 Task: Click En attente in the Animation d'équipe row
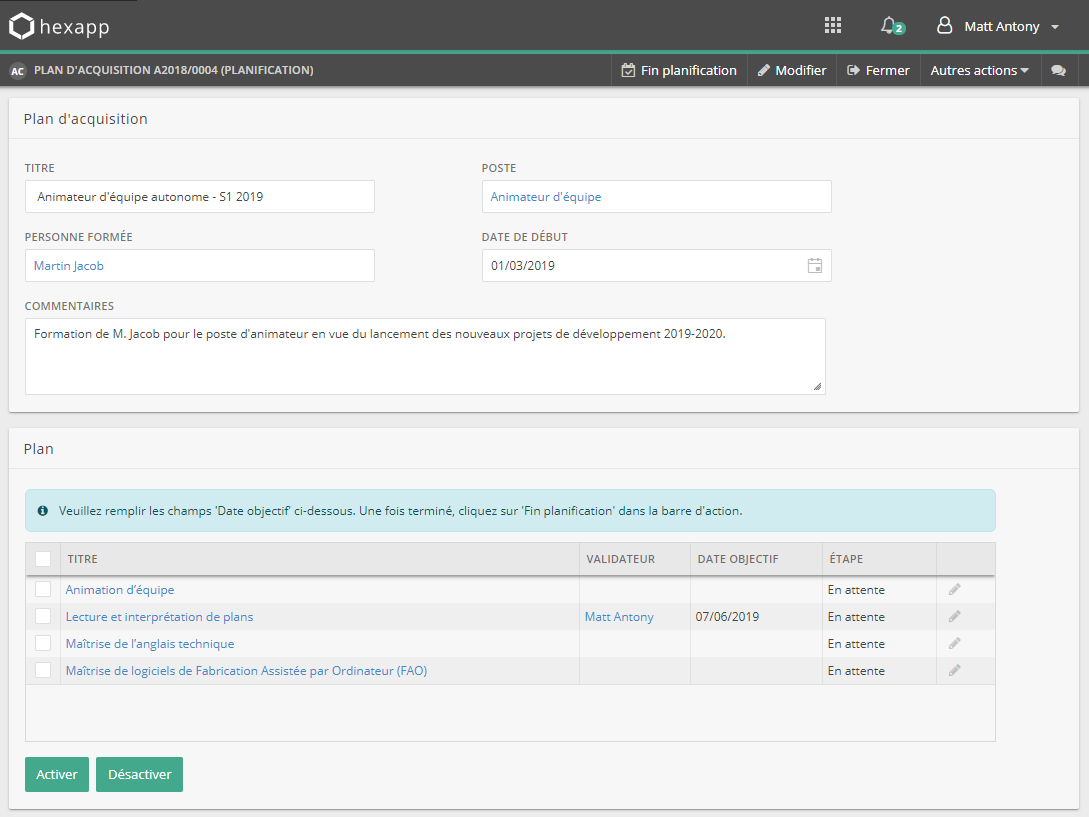pos(856,590)
